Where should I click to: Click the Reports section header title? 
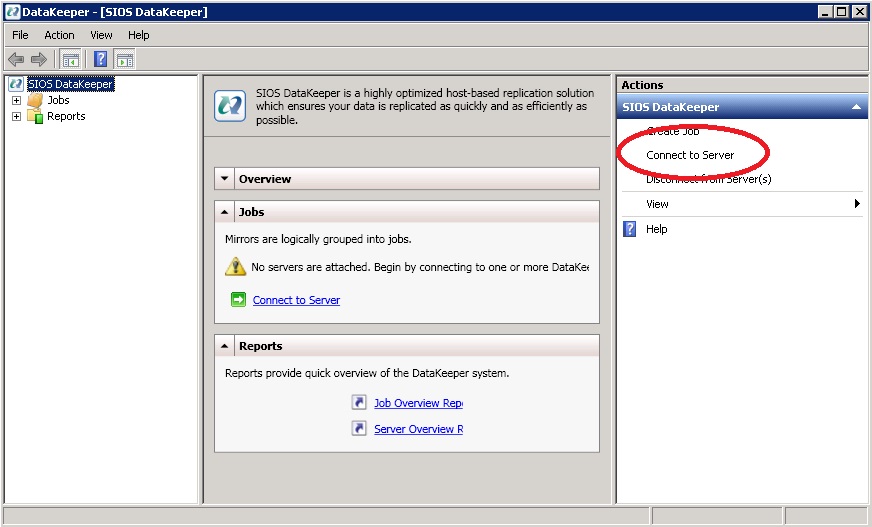(260, 346)
